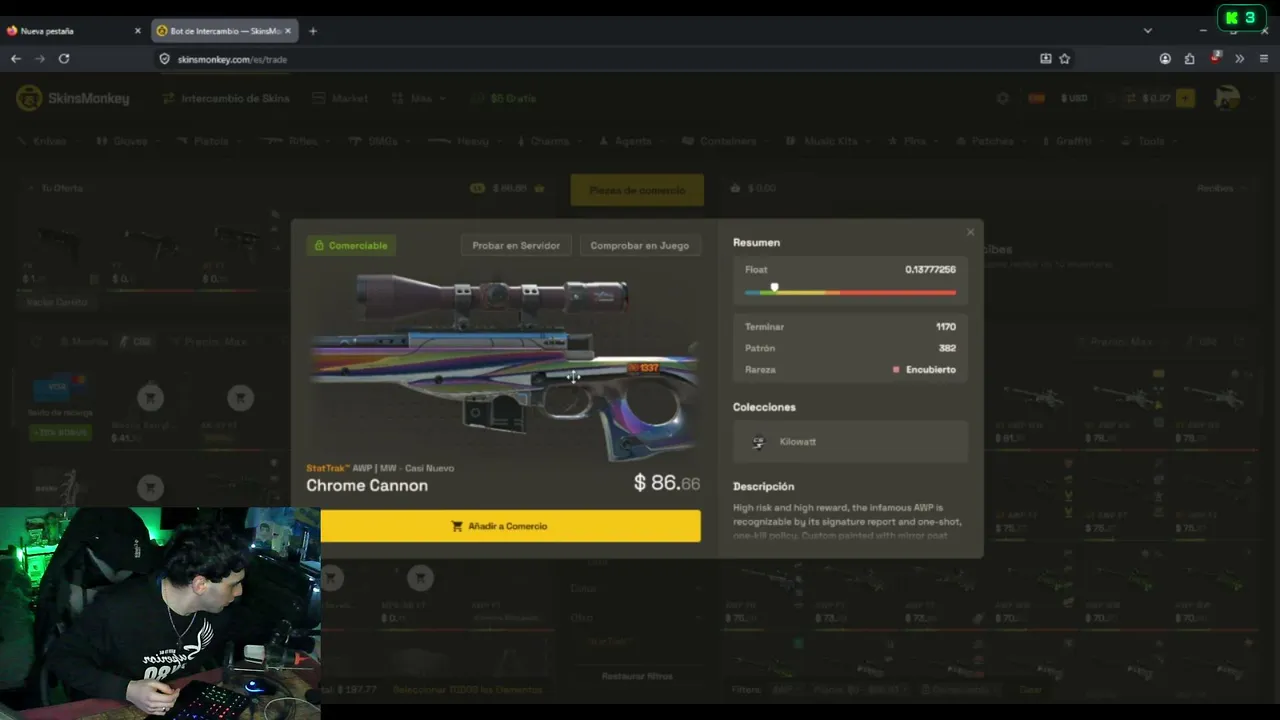This screenshot has height=720, width=1280.
Task: Change language via the flag icon
Action: (x=1036, y=98)
